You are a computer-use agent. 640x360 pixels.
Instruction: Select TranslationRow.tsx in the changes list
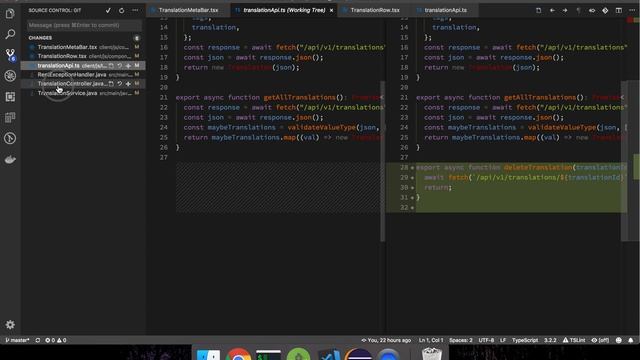pos(83,56)
